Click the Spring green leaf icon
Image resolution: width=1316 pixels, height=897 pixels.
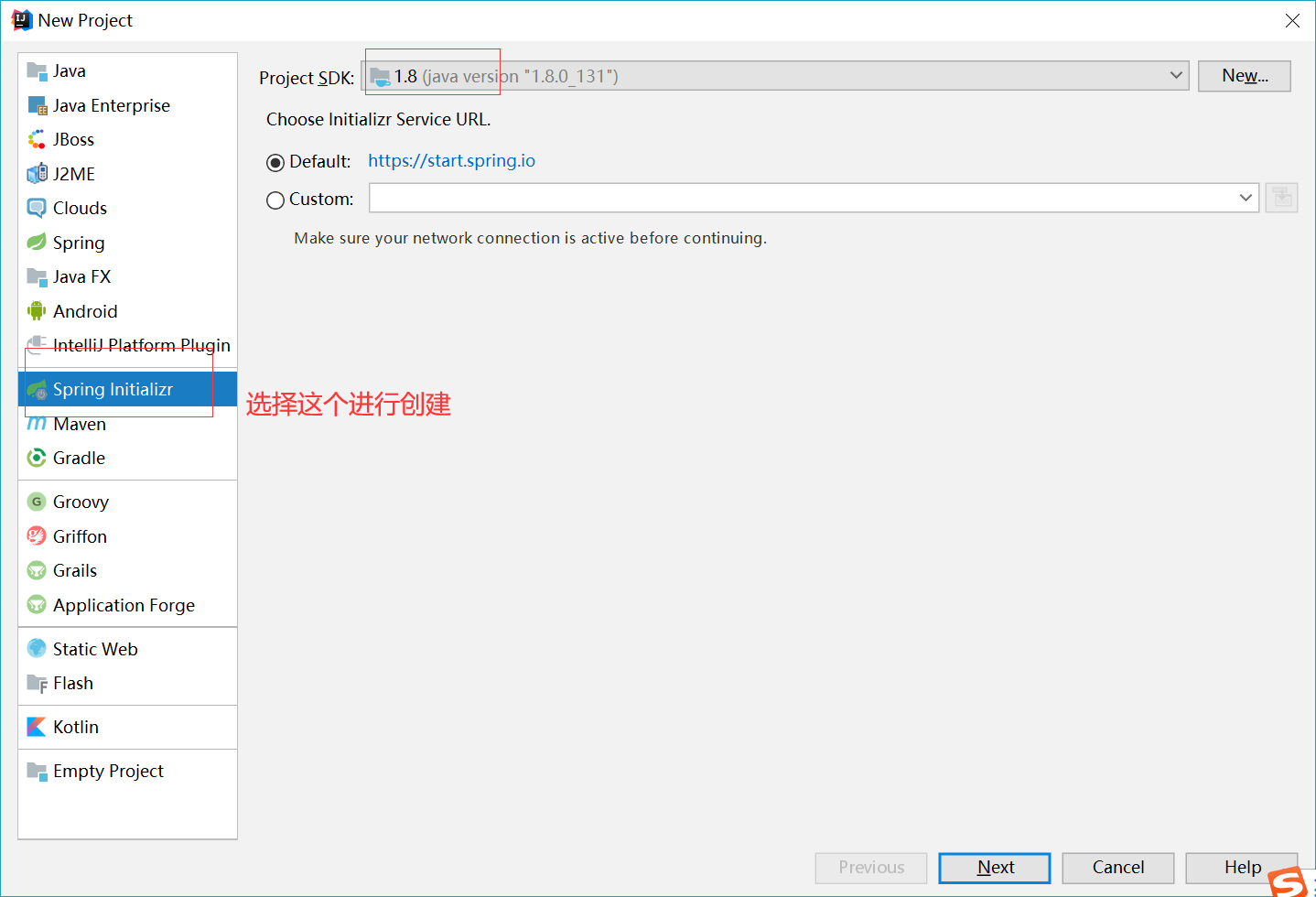point(37,243)
